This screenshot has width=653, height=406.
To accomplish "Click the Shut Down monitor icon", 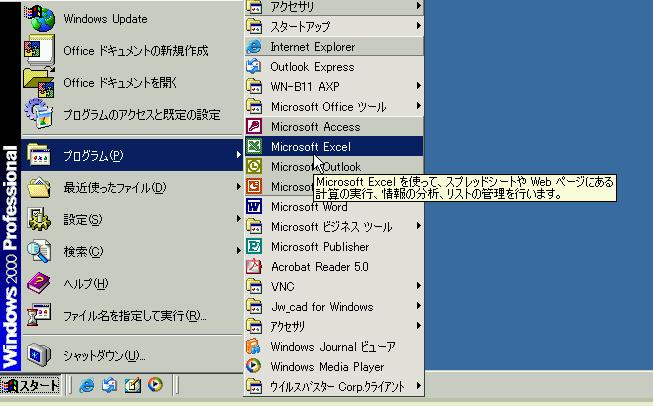I will click(x=39, y=355).
